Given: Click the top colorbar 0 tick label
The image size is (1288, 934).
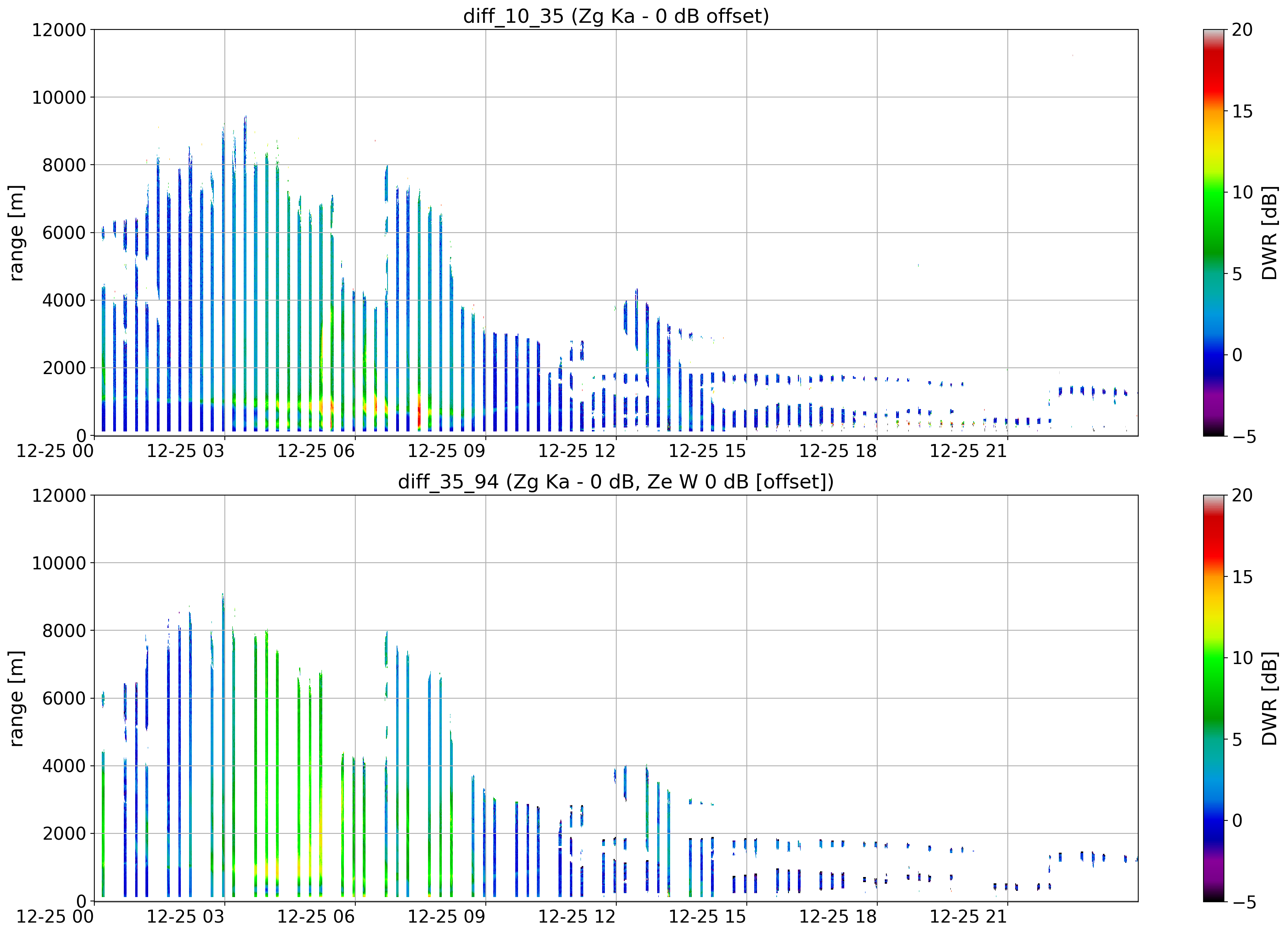Looking at the screenshot, I should coord(1237,356).
